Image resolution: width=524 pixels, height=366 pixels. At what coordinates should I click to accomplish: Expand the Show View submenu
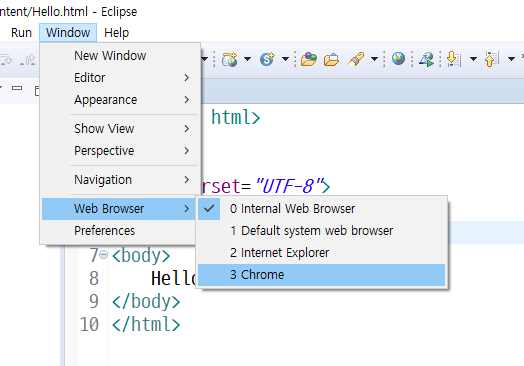pos(120,129)
